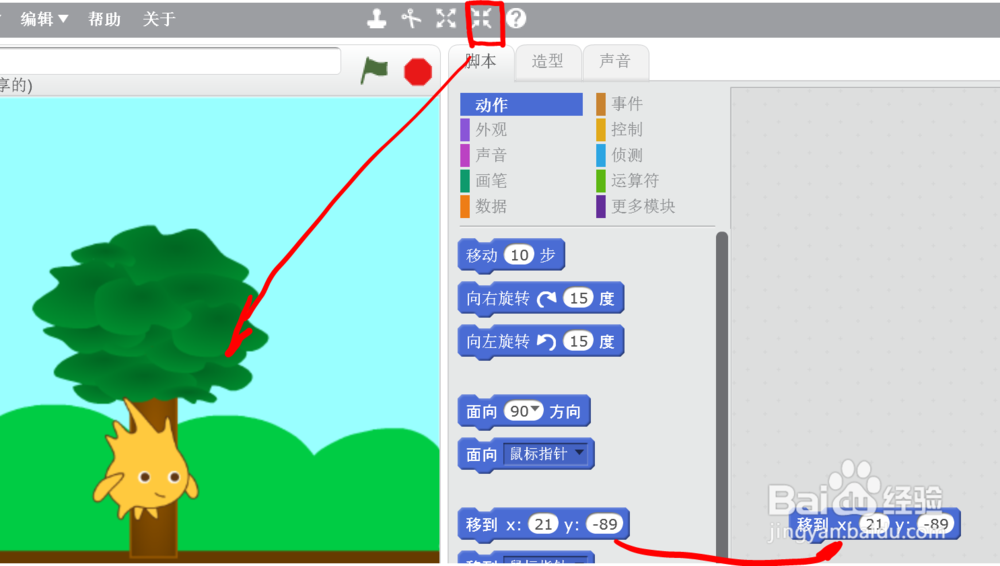The image size is (1000, 566).
Task: Select the duplicate stamp tool
Action: click(x=377, y=19)
